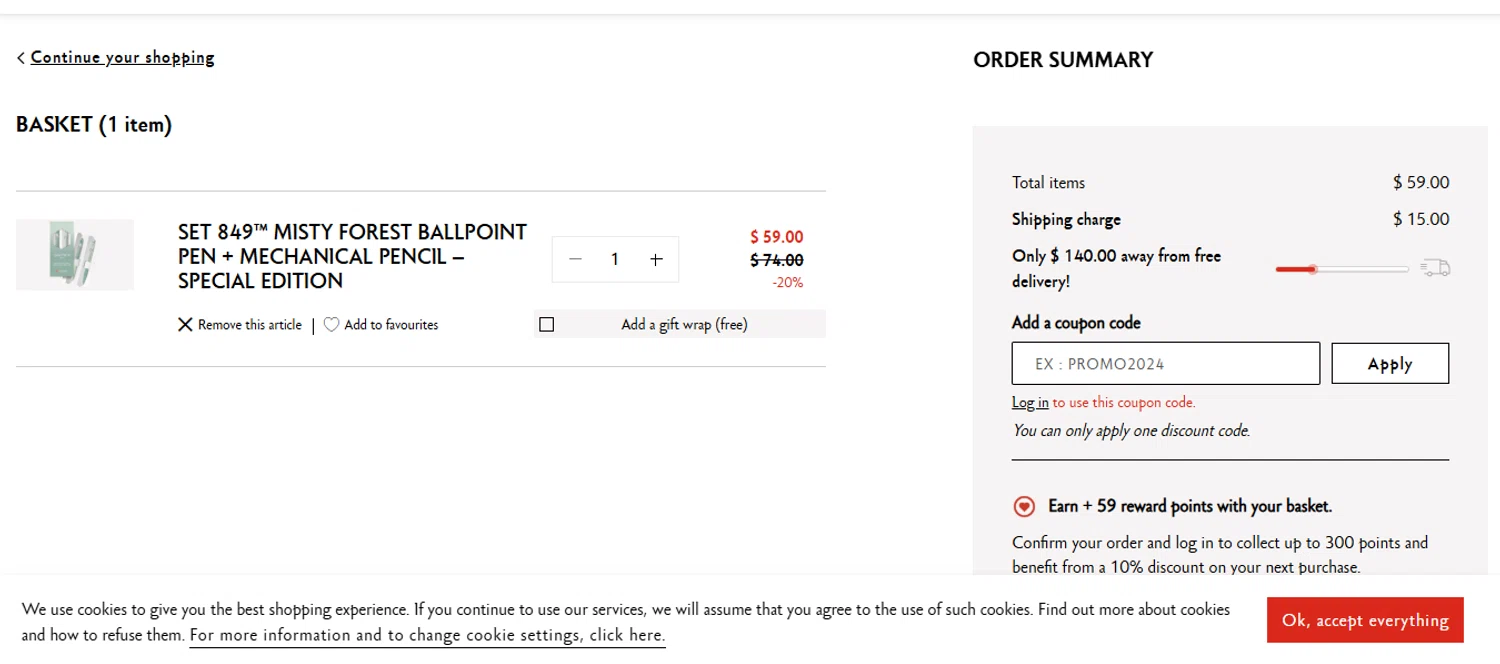Click the X icon to remove this article

pyautogui.click(x=185, y=325)
